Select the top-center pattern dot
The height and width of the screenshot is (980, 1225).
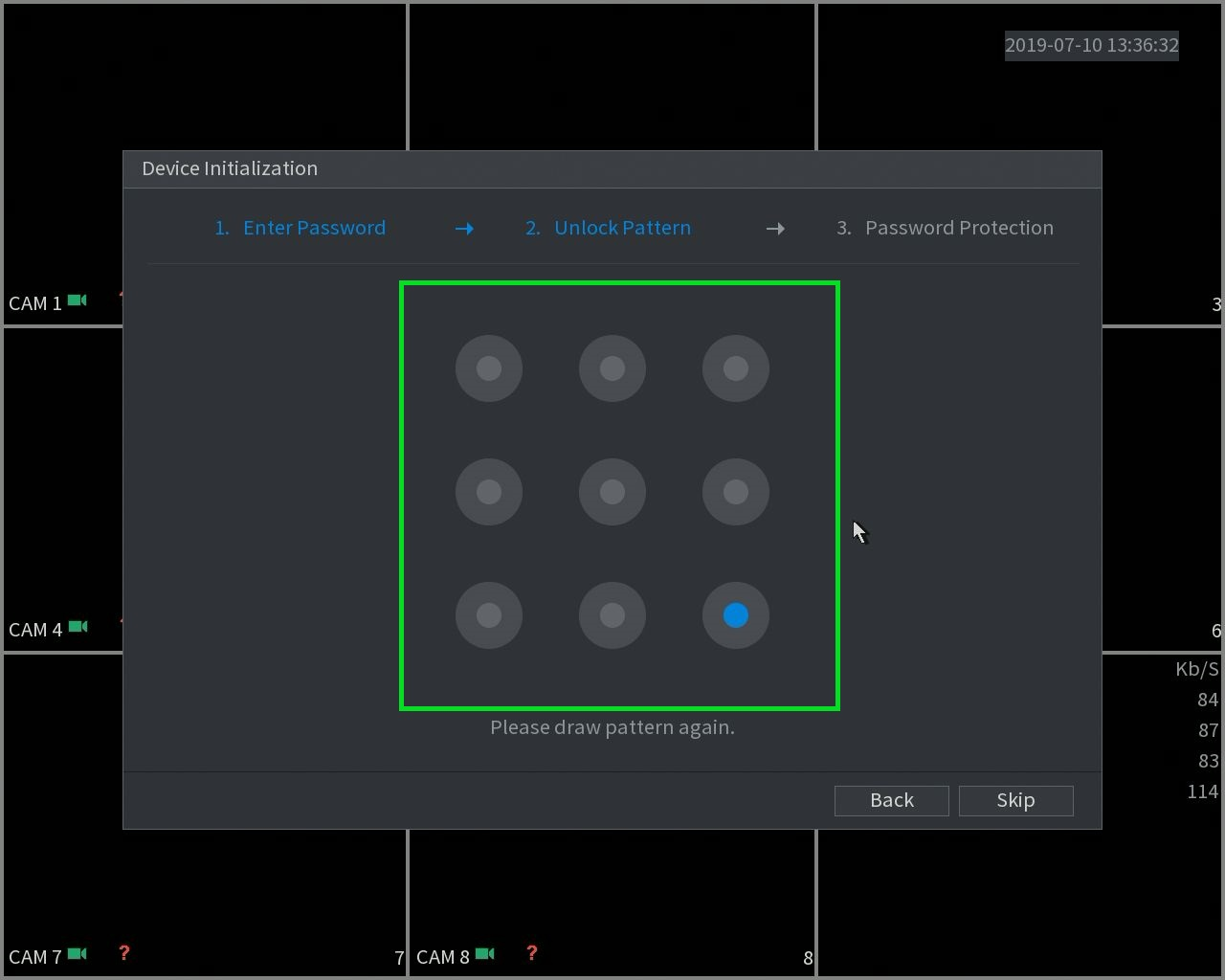coord(612,368)
